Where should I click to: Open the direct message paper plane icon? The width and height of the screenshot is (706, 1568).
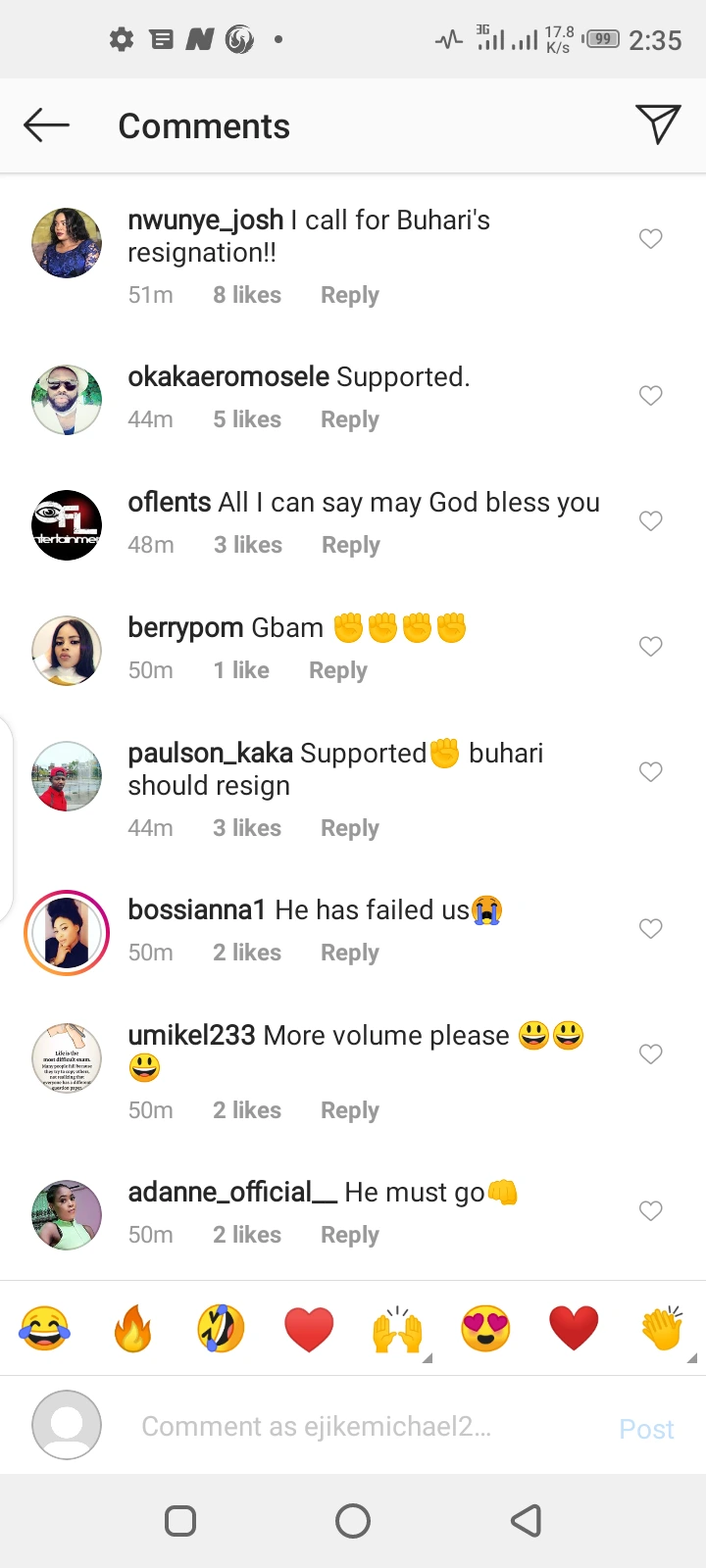click(x=657, y=124)
